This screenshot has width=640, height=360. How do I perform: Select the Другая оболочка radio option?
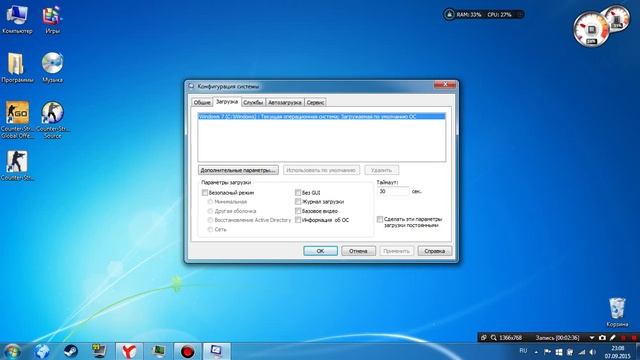tap(210, 211)
